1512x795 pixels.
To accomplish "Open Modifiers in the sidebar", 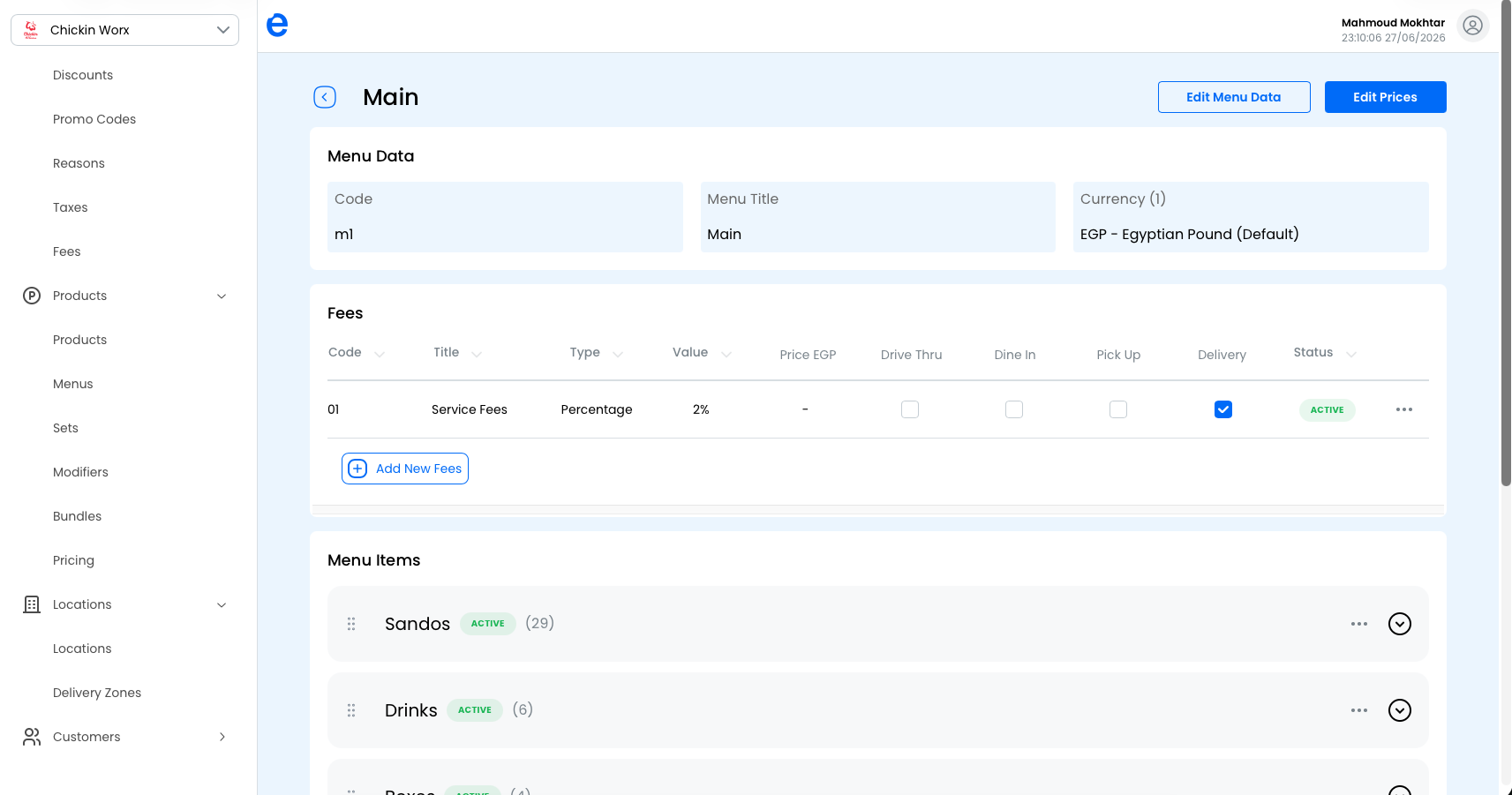I will pyautogui.click(x=80, y=472).
